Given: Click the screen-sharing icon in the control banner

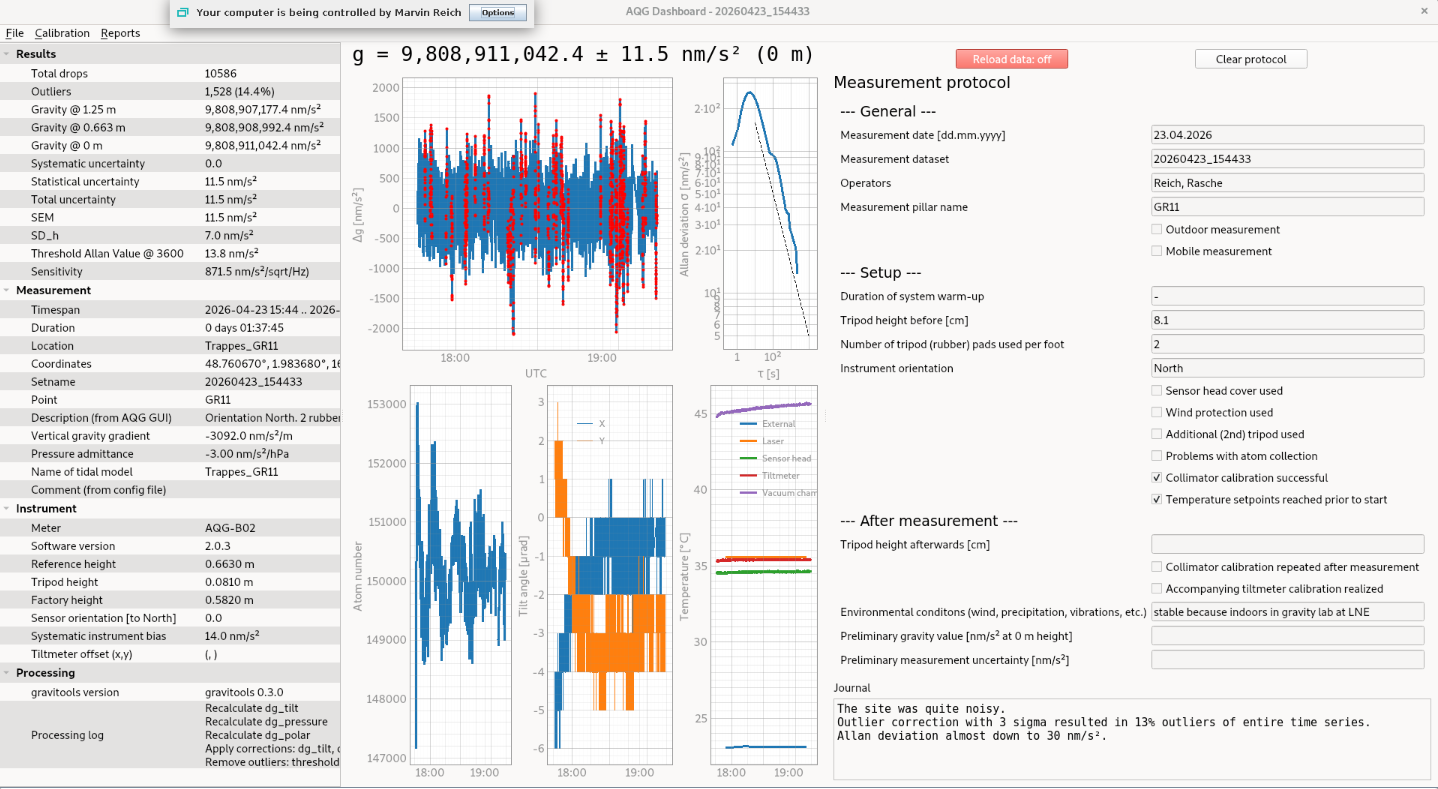Looking at the screenshot, I should coord(182,12).
